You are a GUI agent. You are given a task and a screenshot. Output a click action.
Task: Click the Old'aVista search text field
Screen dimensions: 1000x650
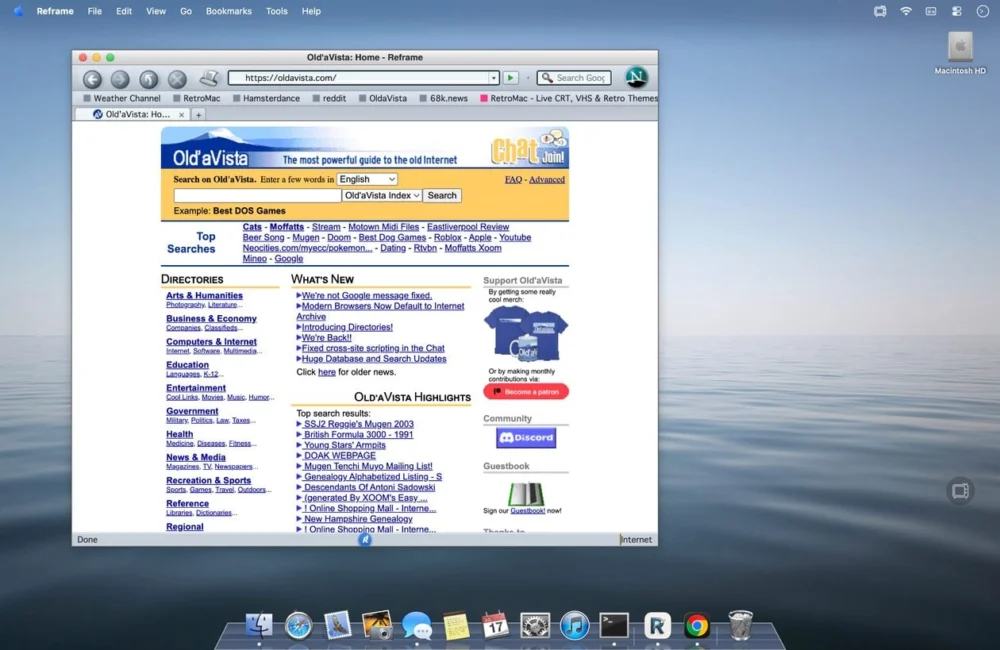pyautogui.click(x=257, y=195)
